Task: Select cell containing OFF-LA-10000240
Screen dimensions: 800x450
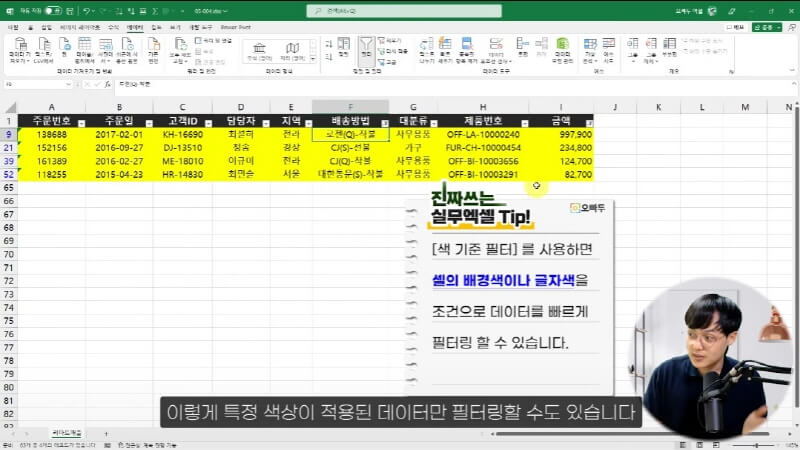Action: (483, 135)
